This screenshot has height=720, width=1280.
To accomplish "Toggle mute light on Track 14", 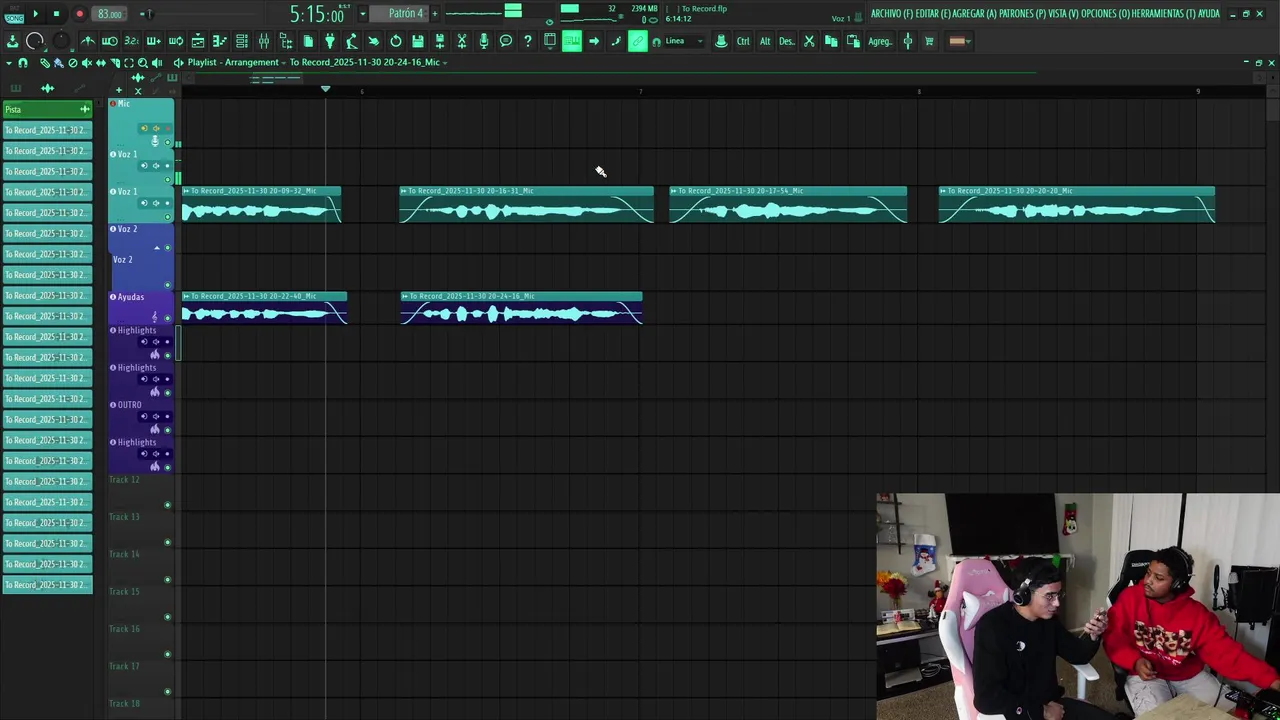I will pos(167,580).
